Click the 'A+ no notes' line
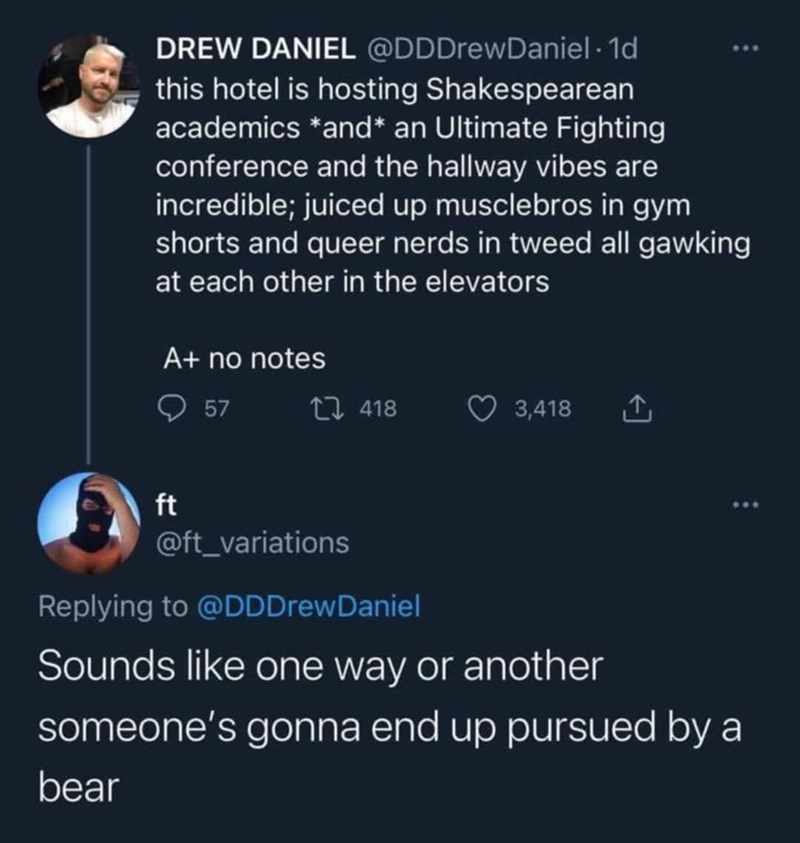This screenshot has height=843, width=800. click(x=243, y=357)
